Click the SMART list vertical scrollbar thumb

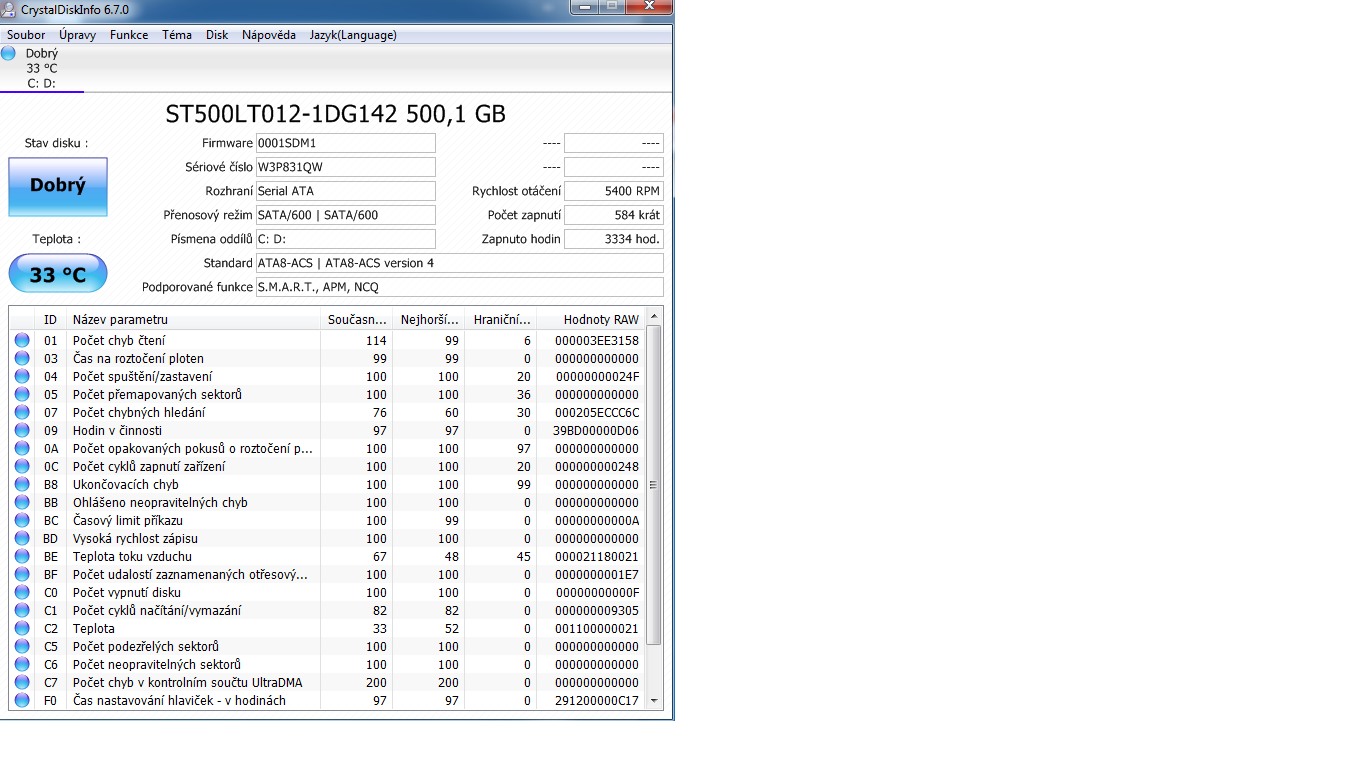pos(655,485)
